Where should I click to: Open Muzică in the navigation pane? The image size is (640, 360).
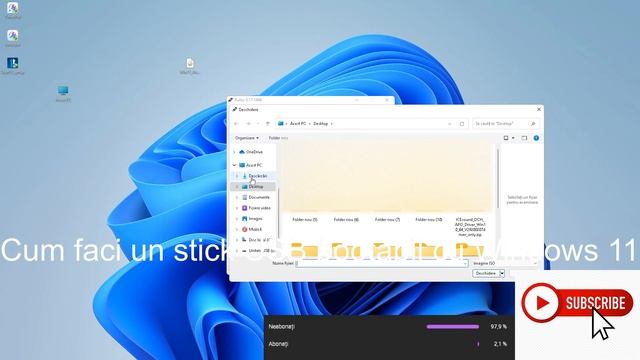click(x=252, y=229)
